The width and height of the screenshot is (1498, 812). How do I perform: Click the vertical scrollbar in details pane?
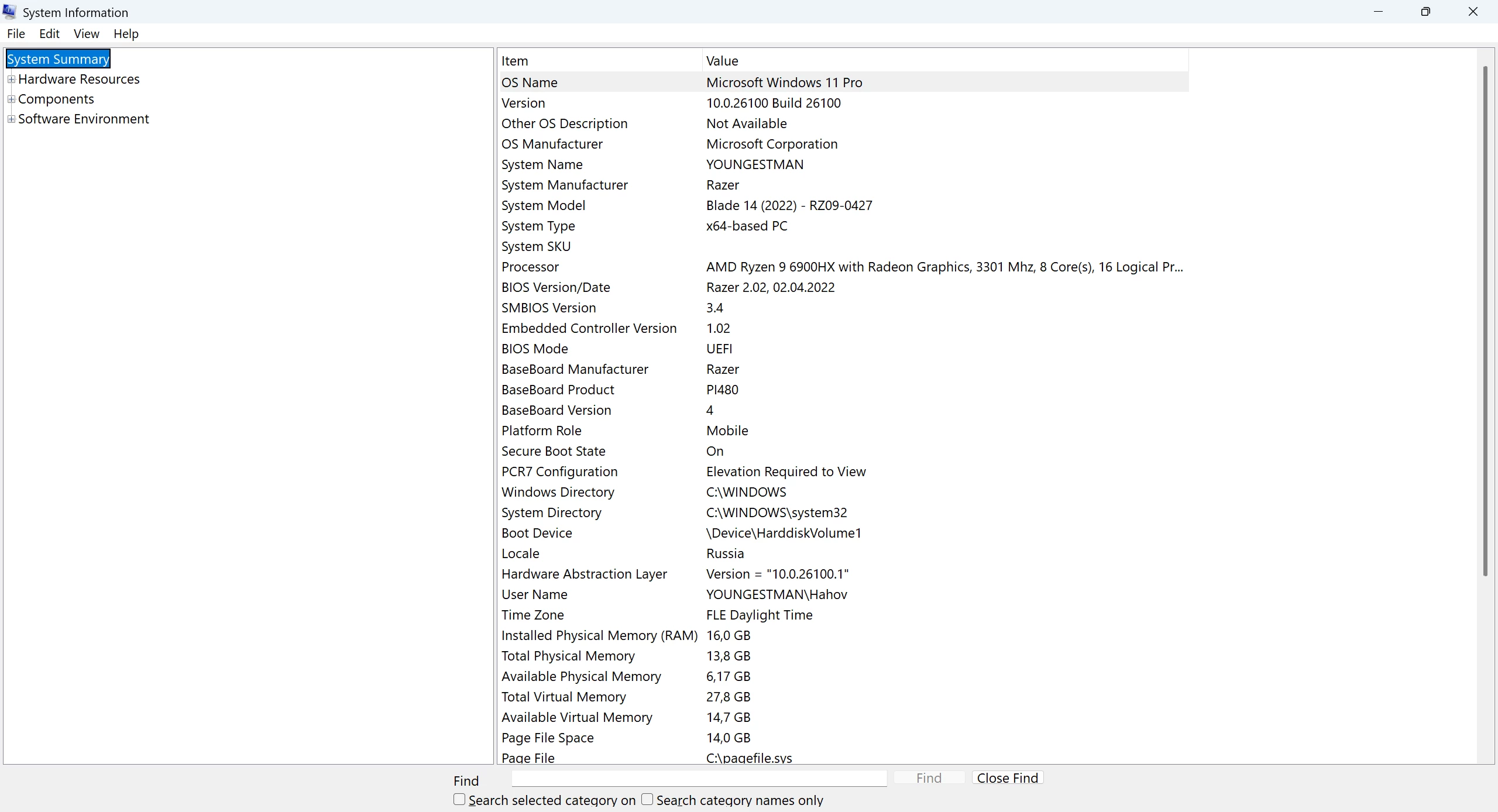pyautogui.click(x=1485, y=322)
